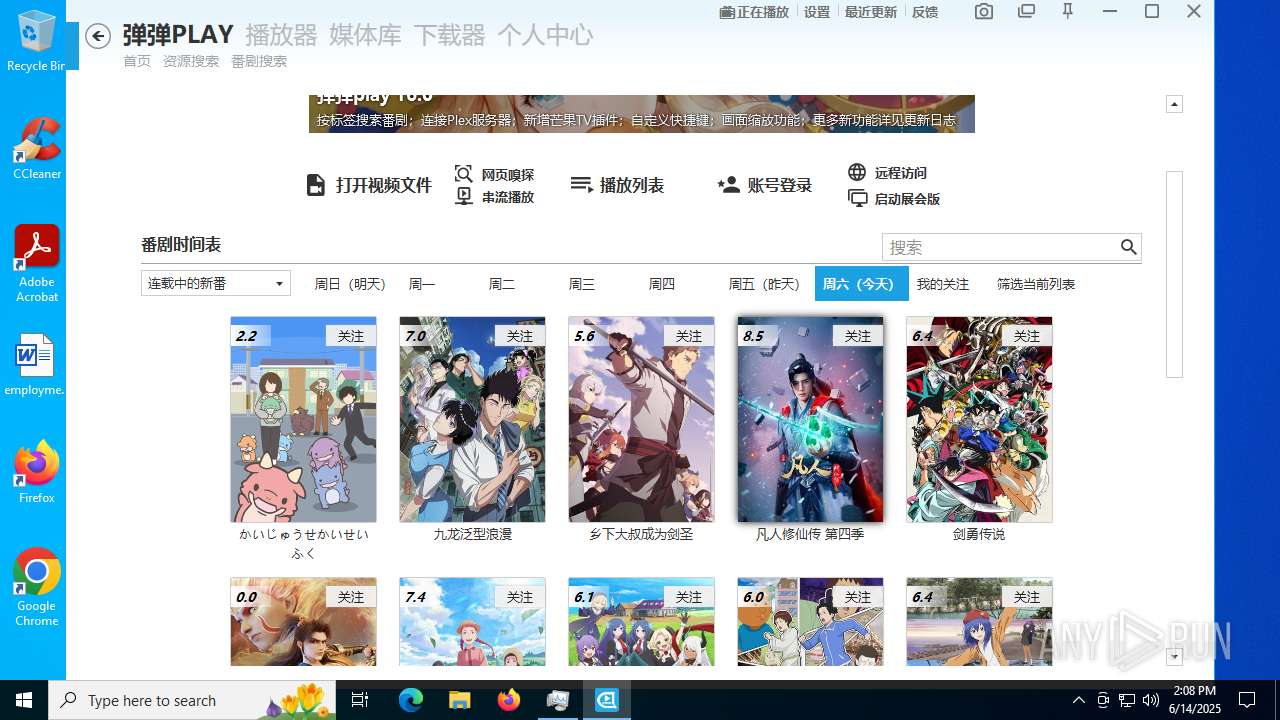1280x720 pixels.
Task: Click the 播放列表 playlist icon
Action: tap(581, 184)
